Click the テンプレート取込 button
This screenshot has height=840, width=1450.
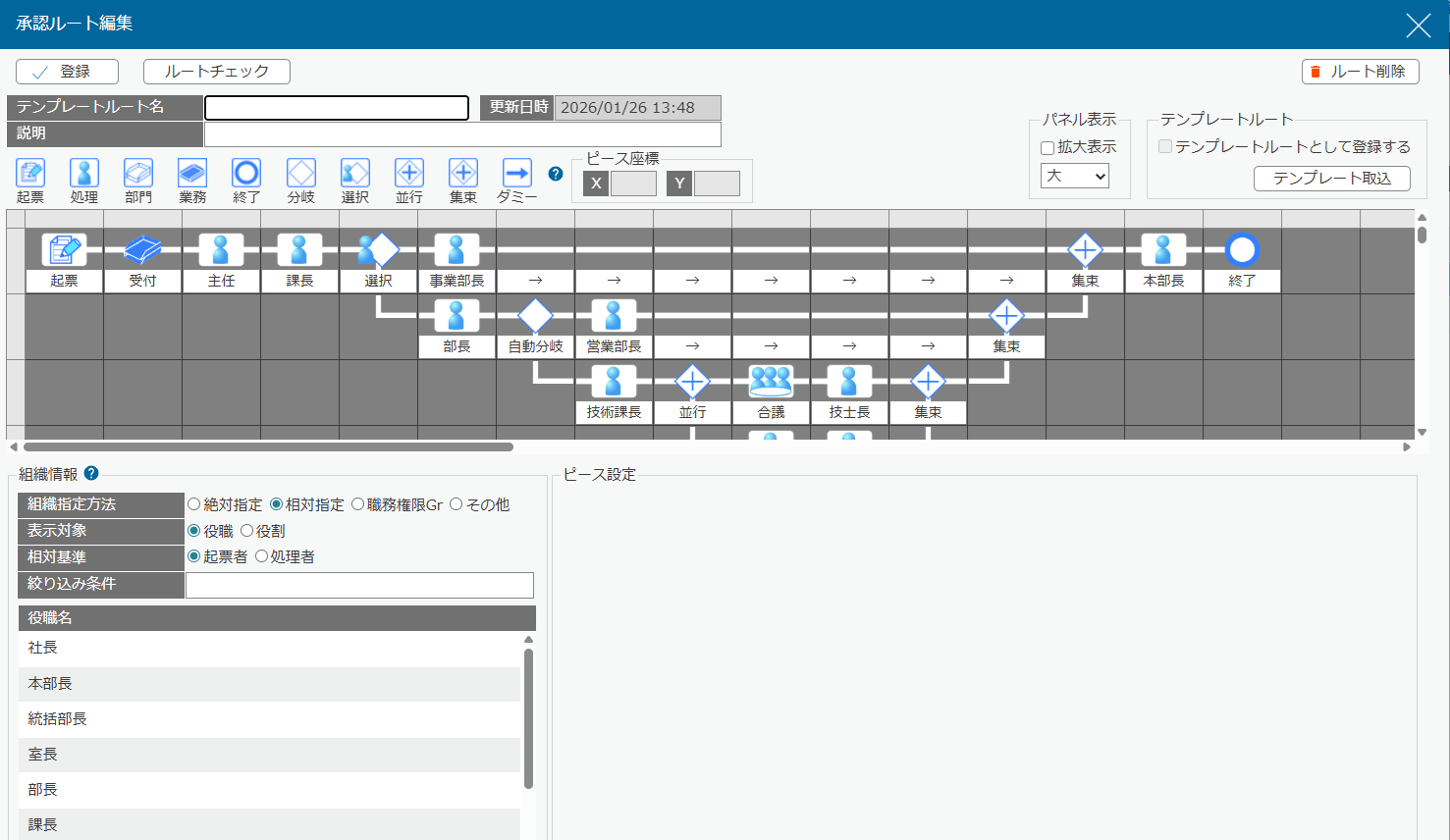click(1331, 179)
